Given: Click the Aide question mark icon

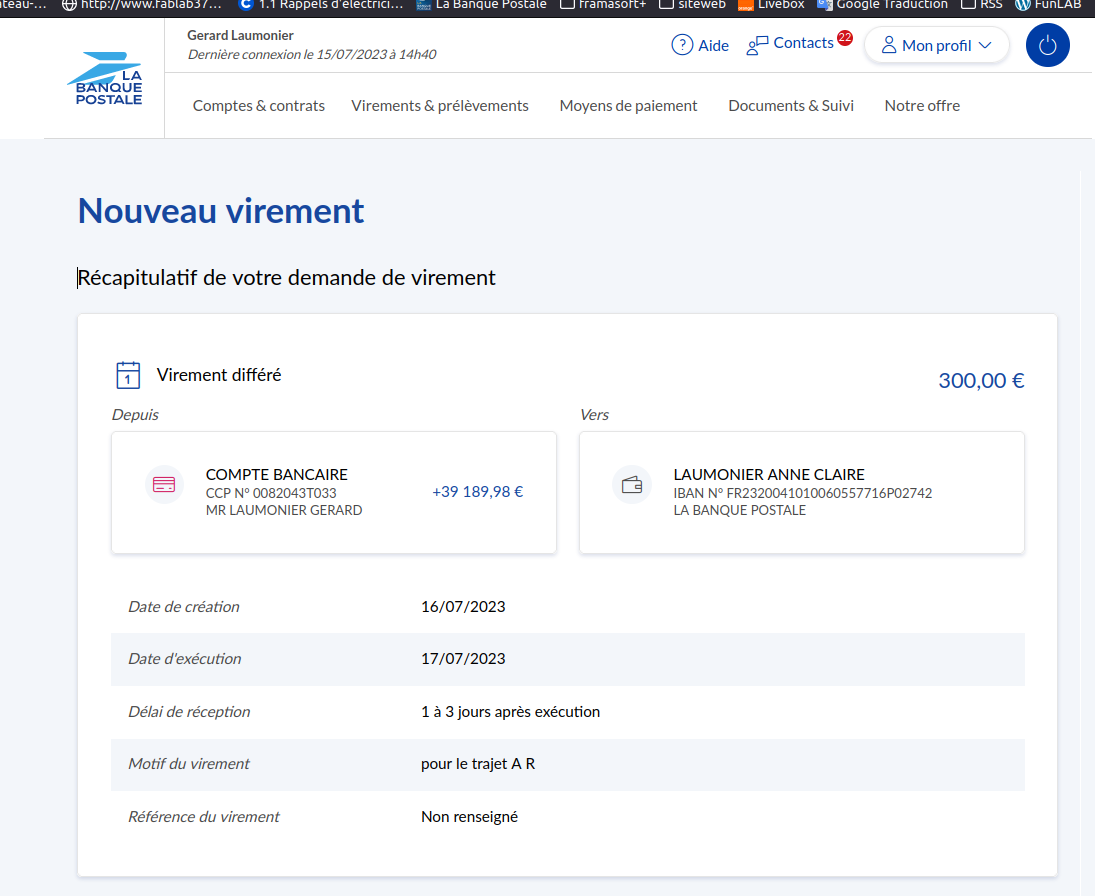Looking at the screenshot, I should pyautogui.click(x=682, y=45).
